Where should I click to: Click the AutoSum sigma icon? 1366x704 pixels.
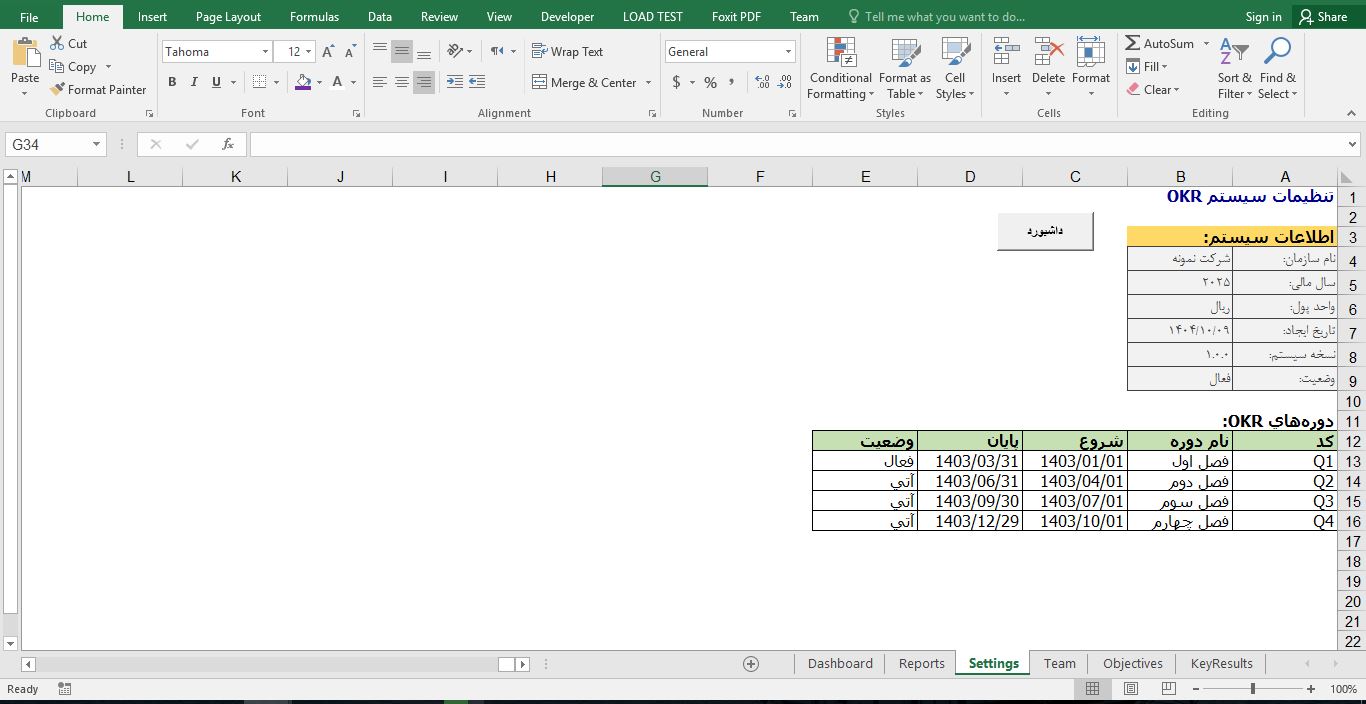1133,44
